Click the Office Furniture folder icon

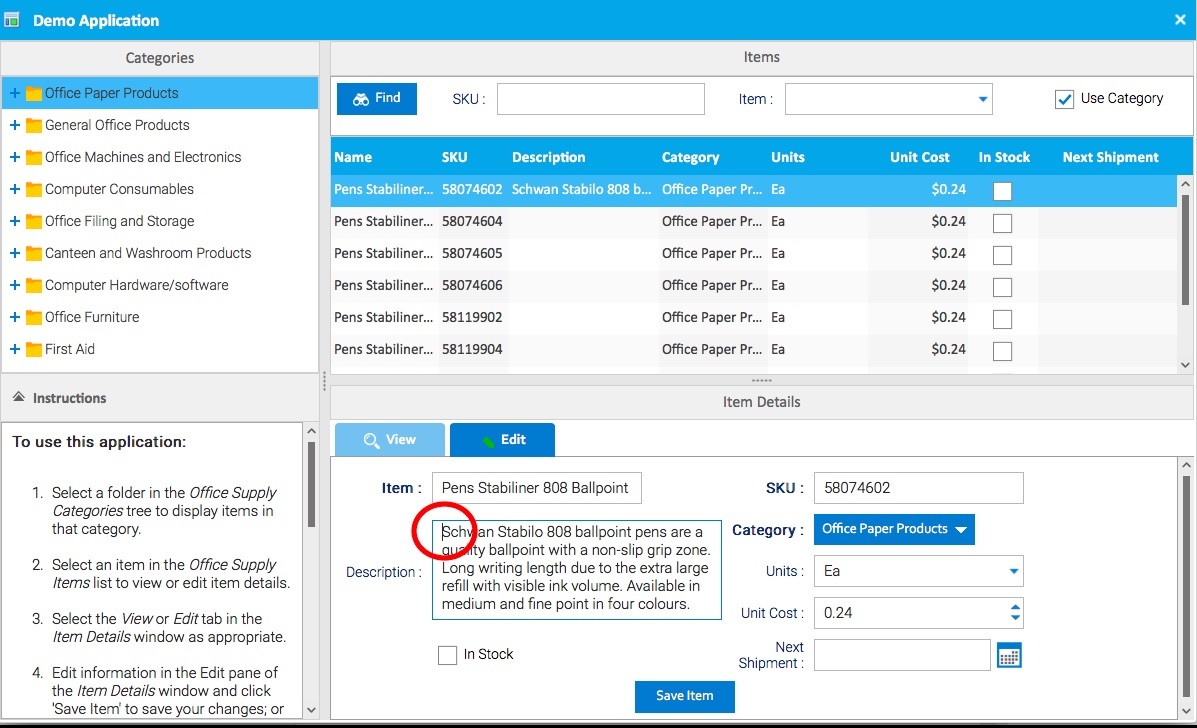click(34, 318)
